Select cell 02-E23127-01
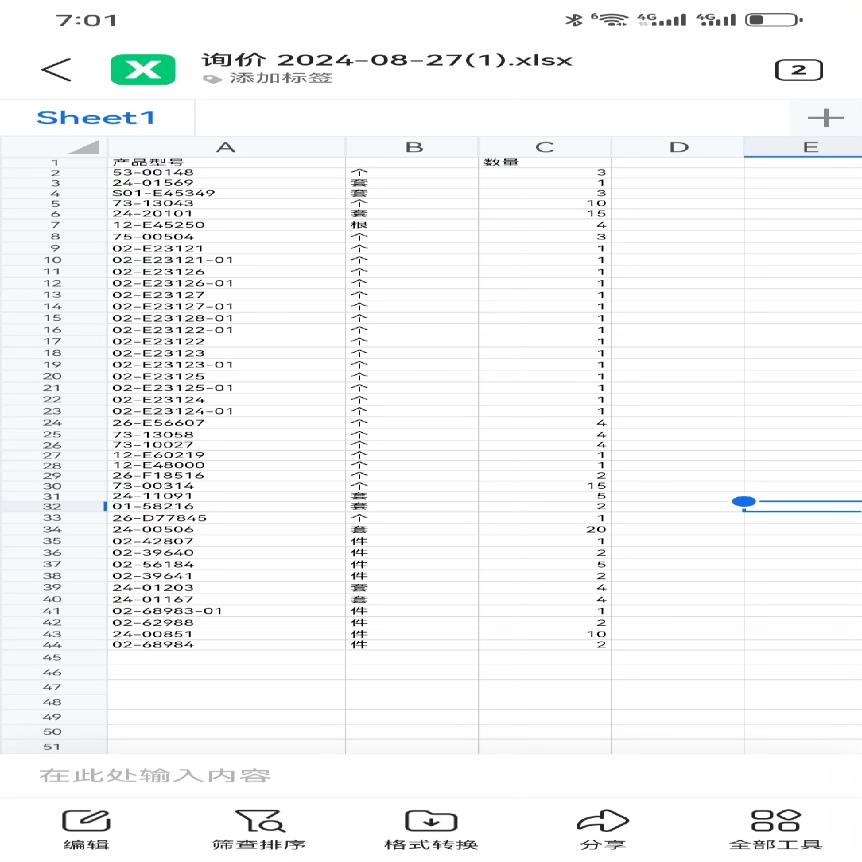The width and height of the screenshot is (862, 862). tap(226, 306)
